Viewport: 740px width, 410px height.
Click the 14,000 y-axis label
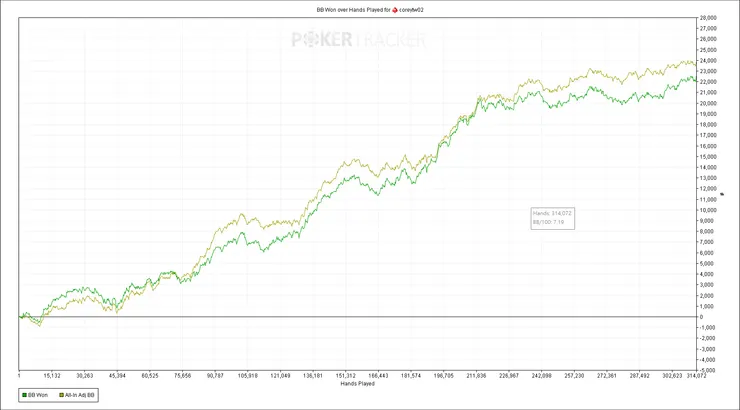coord(708,167)
